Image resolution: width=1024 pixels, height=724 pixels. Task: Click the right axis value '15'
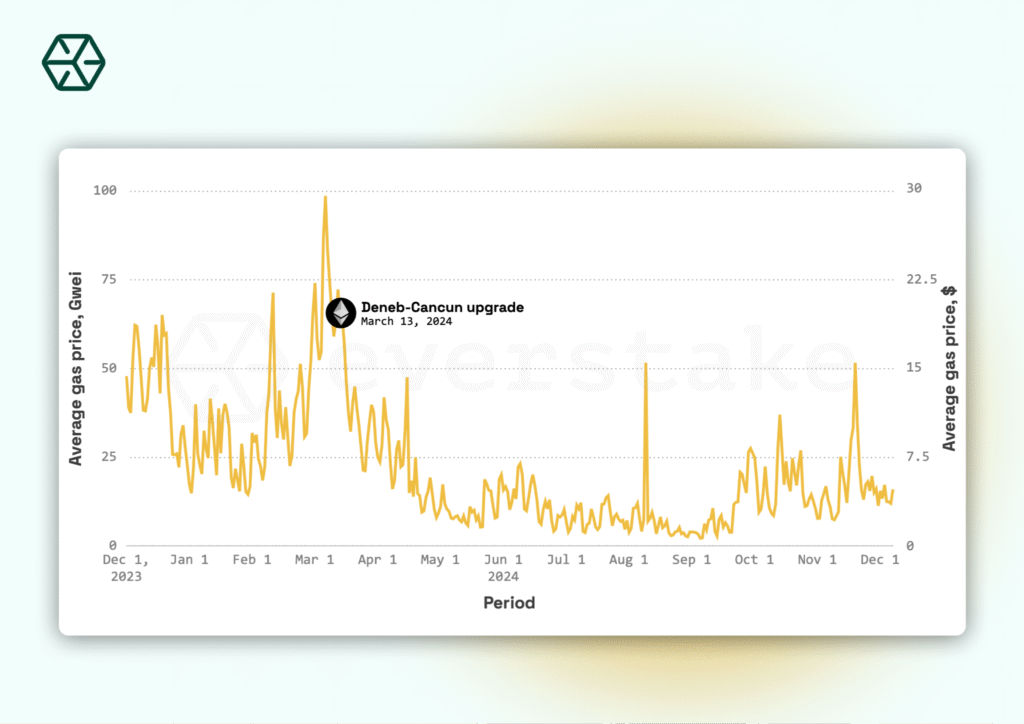(x=914, y=368)
